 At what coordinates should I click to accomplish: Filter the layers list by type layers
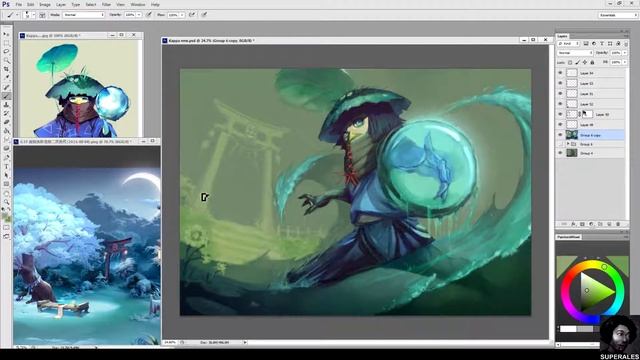tap(602, 43)
